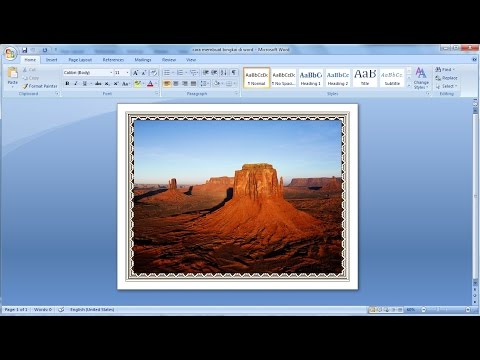Start a numbered list
This screenshot has height=360, width=480.
pyautogui.click(x=180, y=73)
